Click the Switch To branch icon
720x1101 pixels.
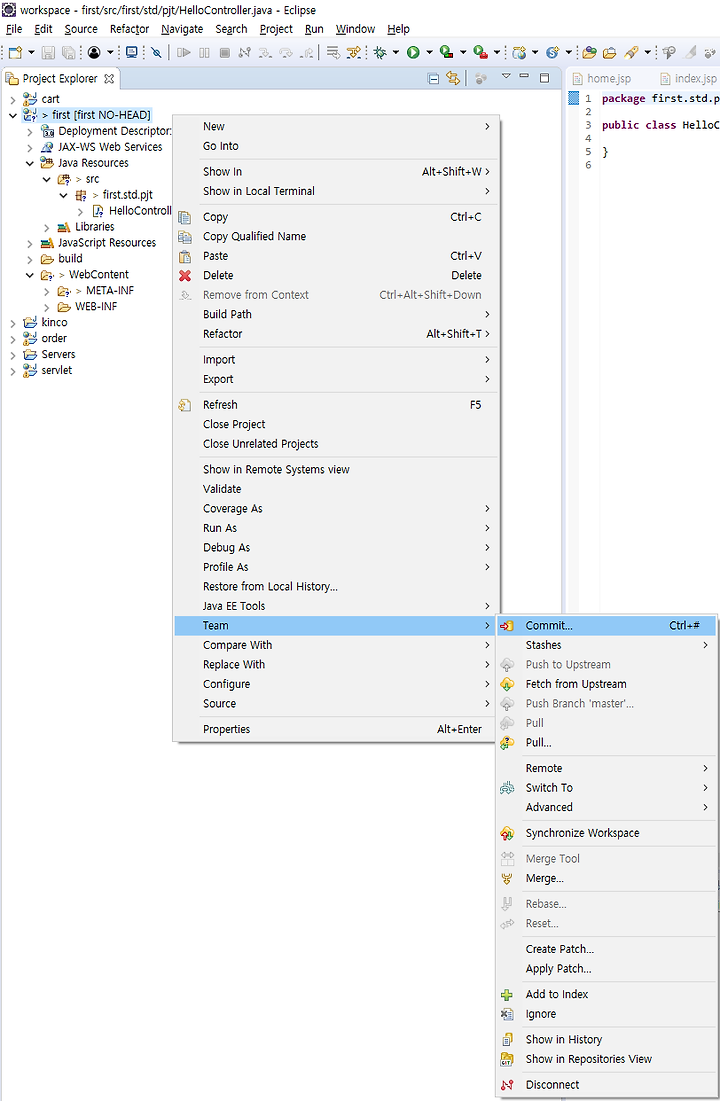click(507, 788)
